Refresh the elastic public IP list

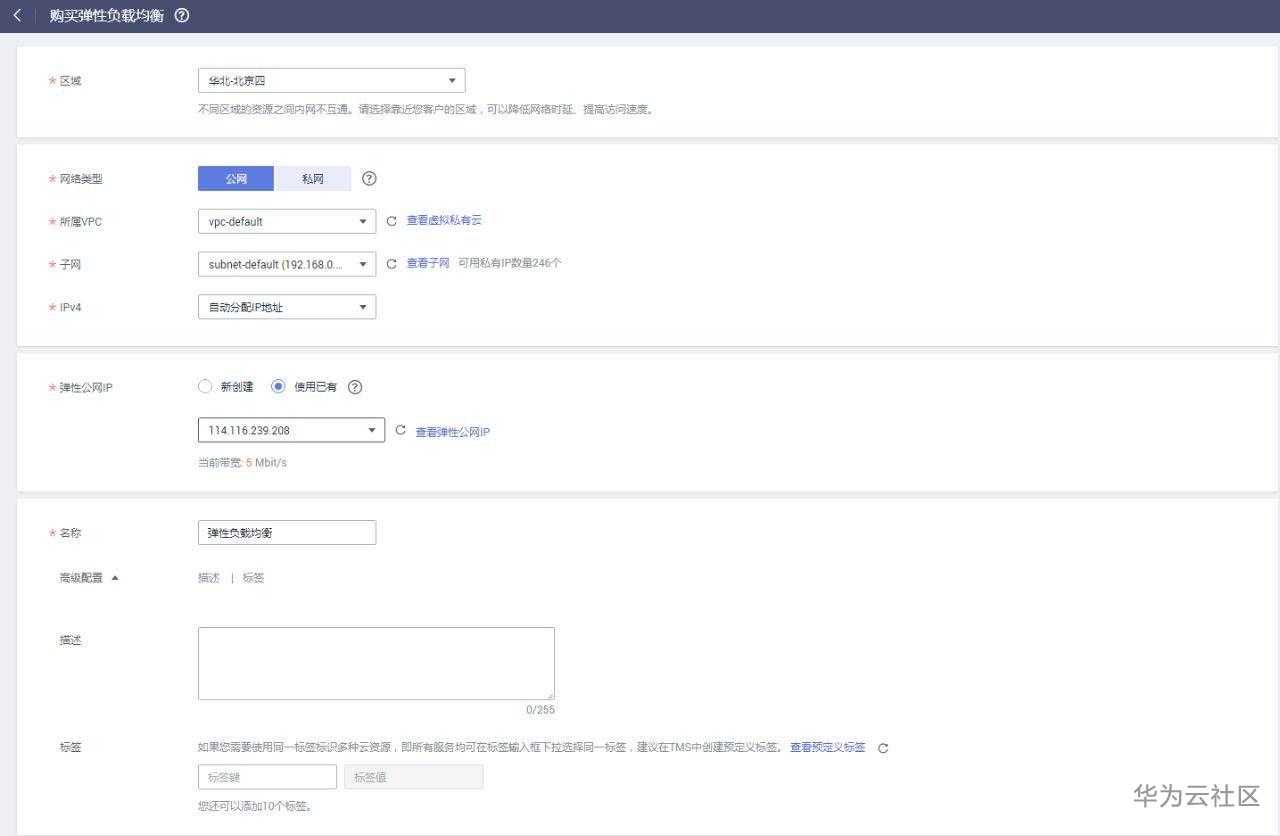coord(399,429)
